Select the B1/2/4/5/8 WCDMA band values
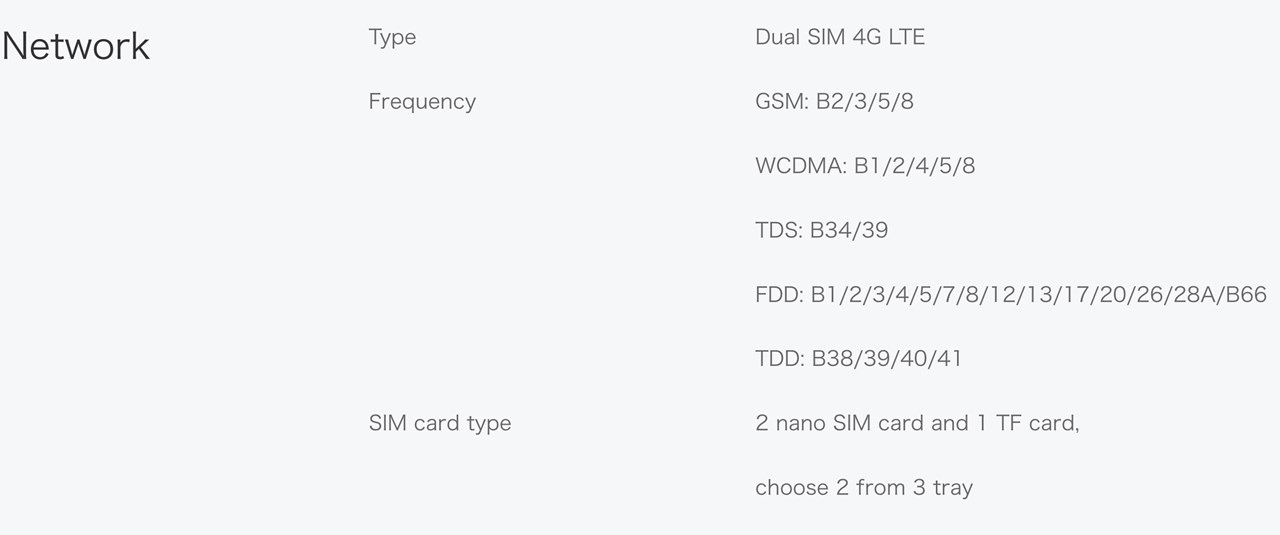 coord(915,166)
